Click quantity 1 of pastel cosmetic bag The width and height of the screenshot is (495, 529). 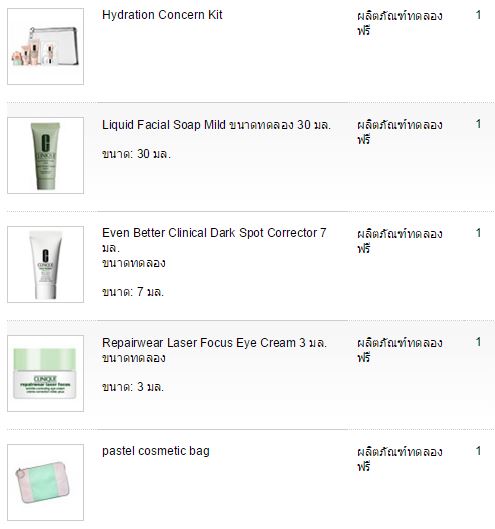point(478,451)
